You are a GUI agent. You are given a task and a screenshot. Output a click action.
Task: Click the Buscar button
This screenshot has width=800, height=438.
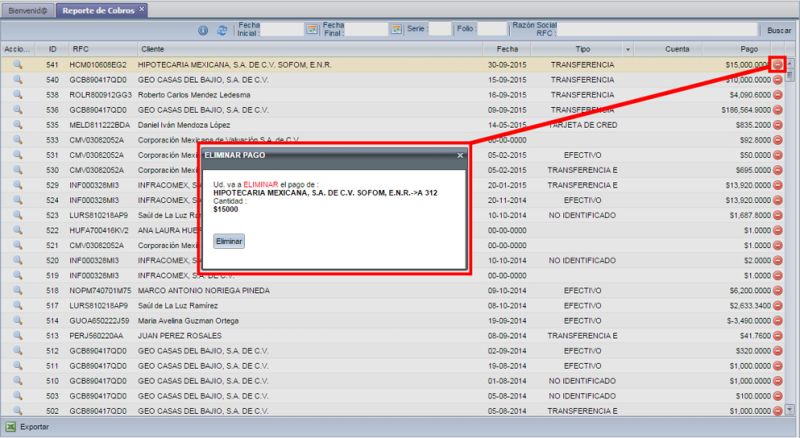pos(778,31)
